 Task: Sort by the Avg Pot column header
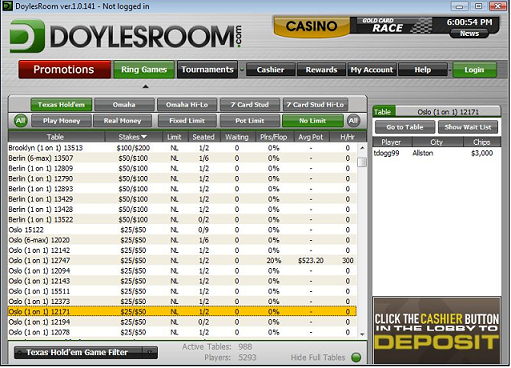(x=311, y=137)
